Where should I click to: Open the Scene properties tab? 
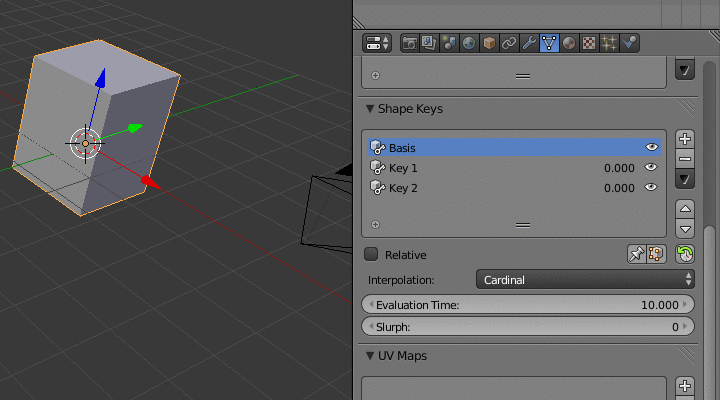coord(449,43)
